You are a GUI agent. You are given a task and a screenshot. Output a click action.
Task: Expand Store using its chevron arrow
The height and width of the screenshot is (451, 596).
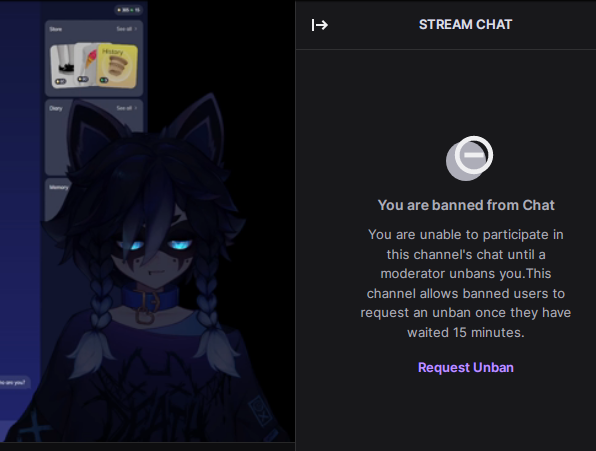[x=136, y=29]
